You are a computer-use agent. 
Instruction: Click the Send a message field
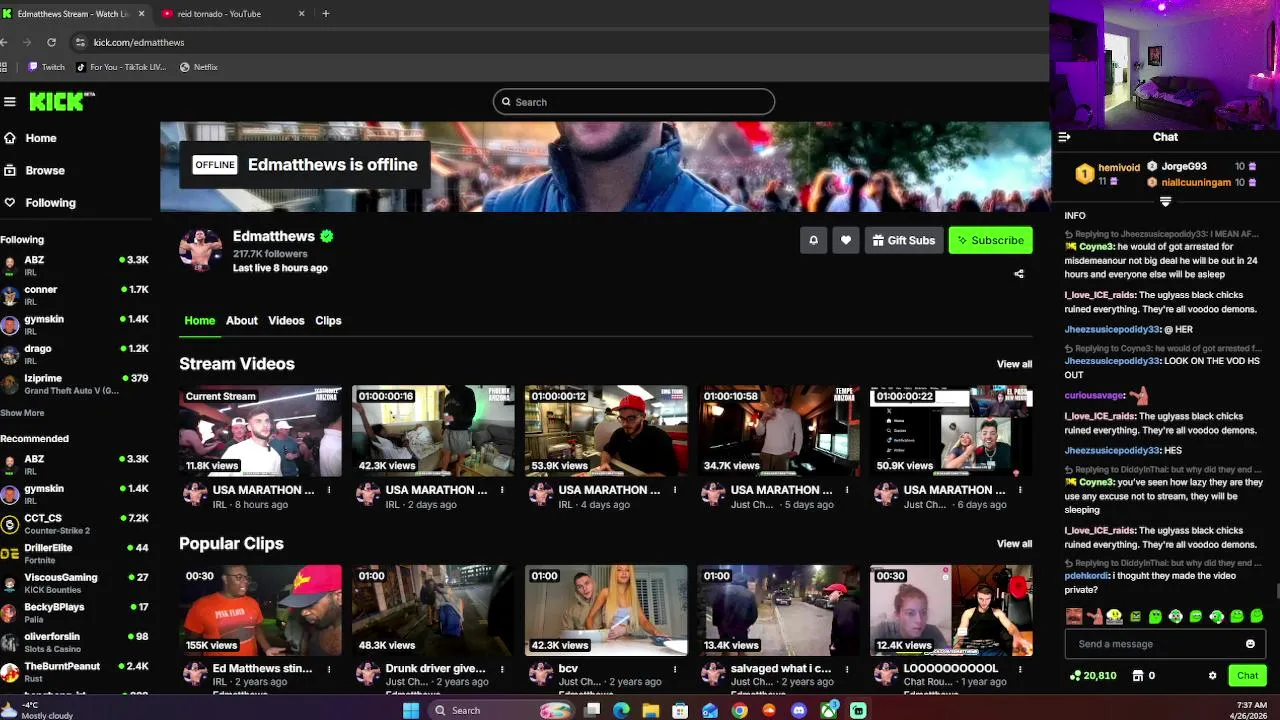pyautogui.click(x=1165, y=644)
